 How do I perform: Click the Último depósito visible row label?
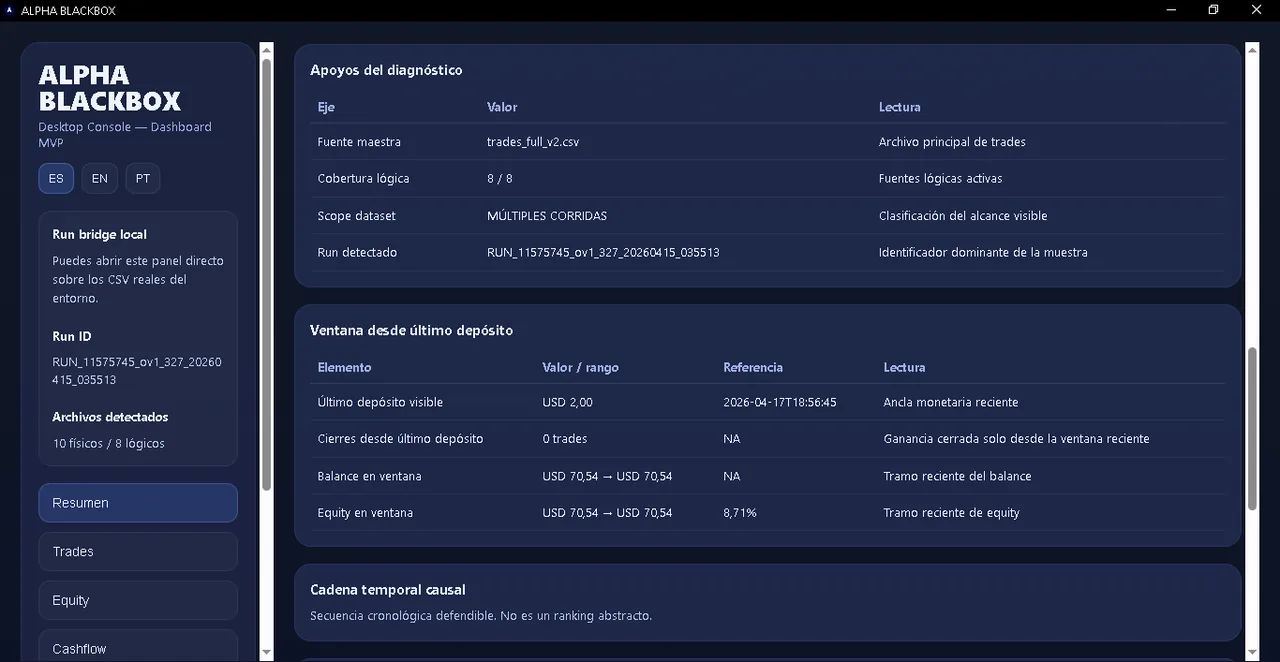pyautogui.click(x=380, y=402)
